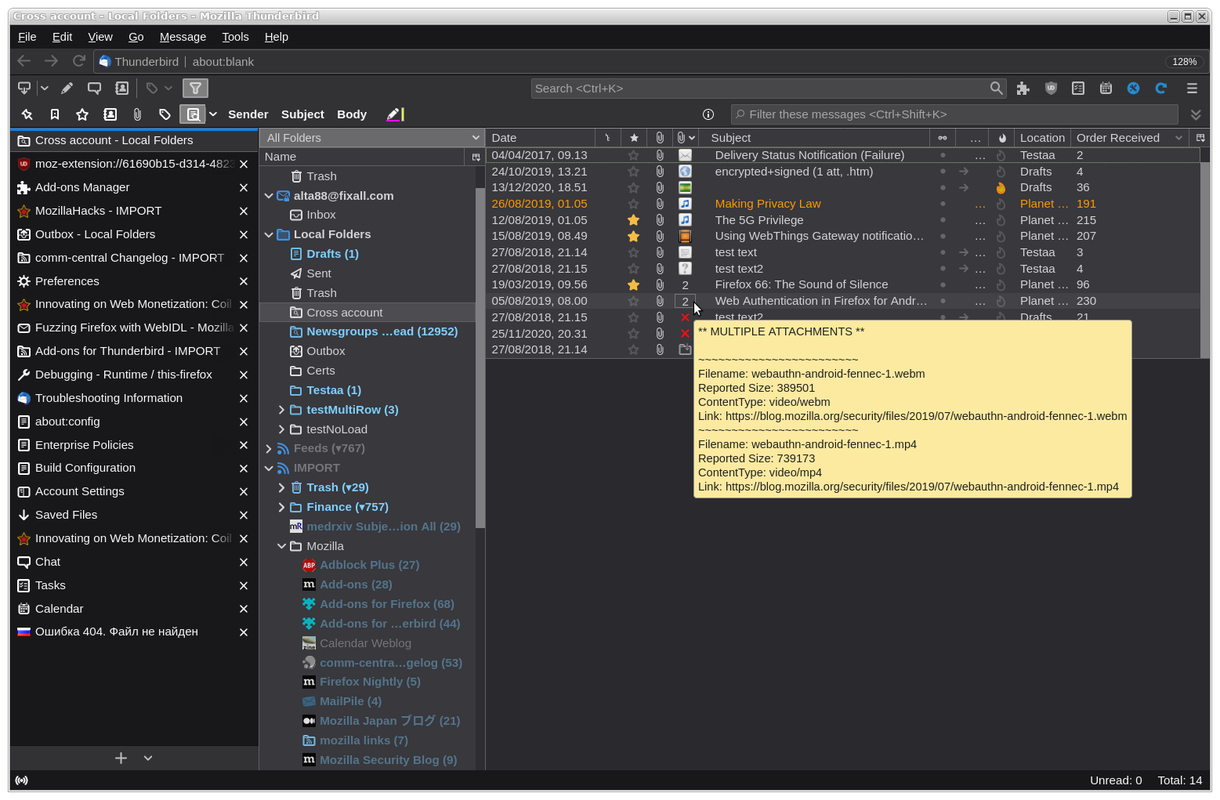Open the All Folders view dropdown
The image size is (1220, 800).
(372, 138)
